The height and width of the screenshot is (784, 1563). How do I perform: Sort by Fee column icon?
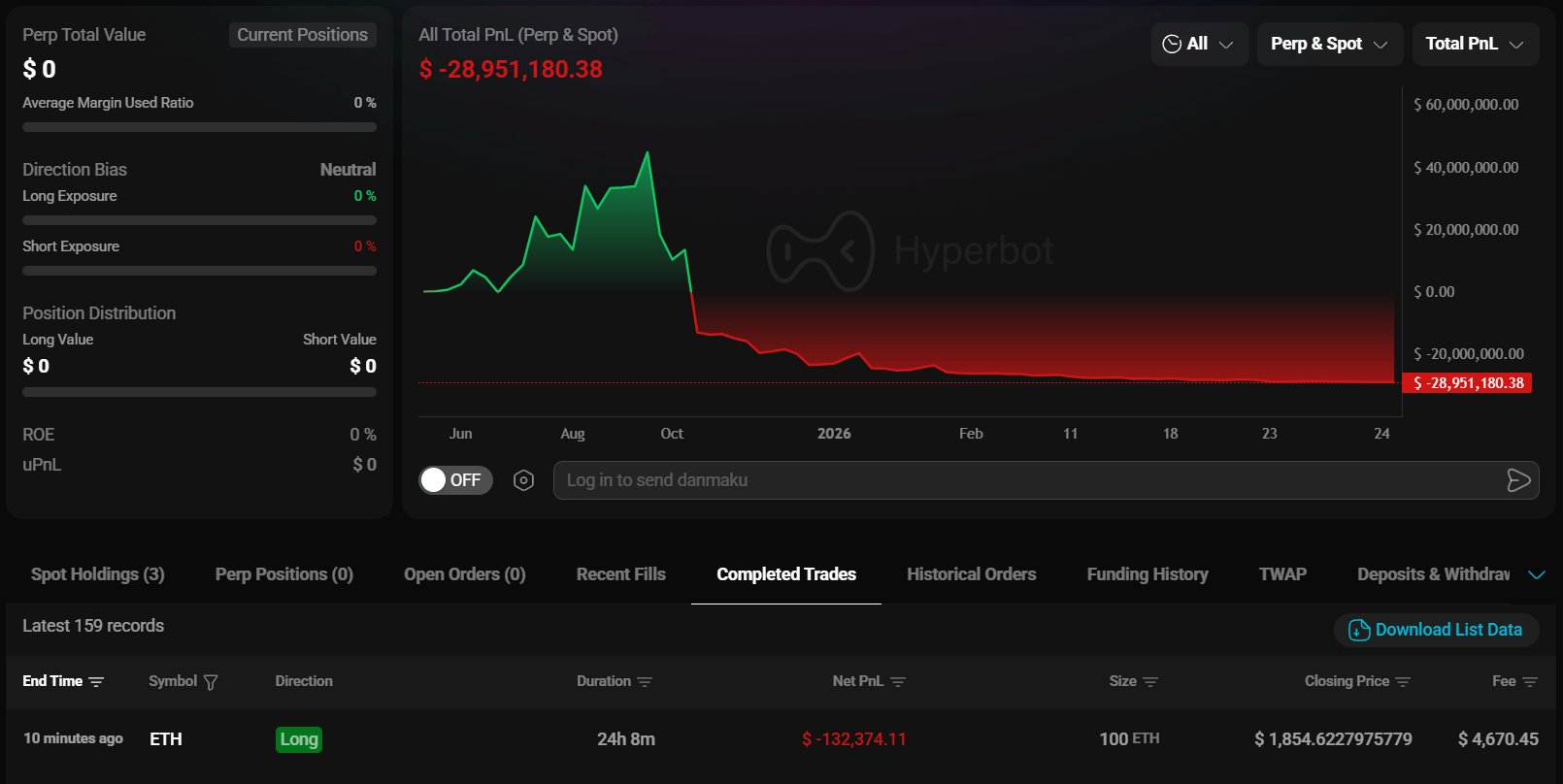1530,682
